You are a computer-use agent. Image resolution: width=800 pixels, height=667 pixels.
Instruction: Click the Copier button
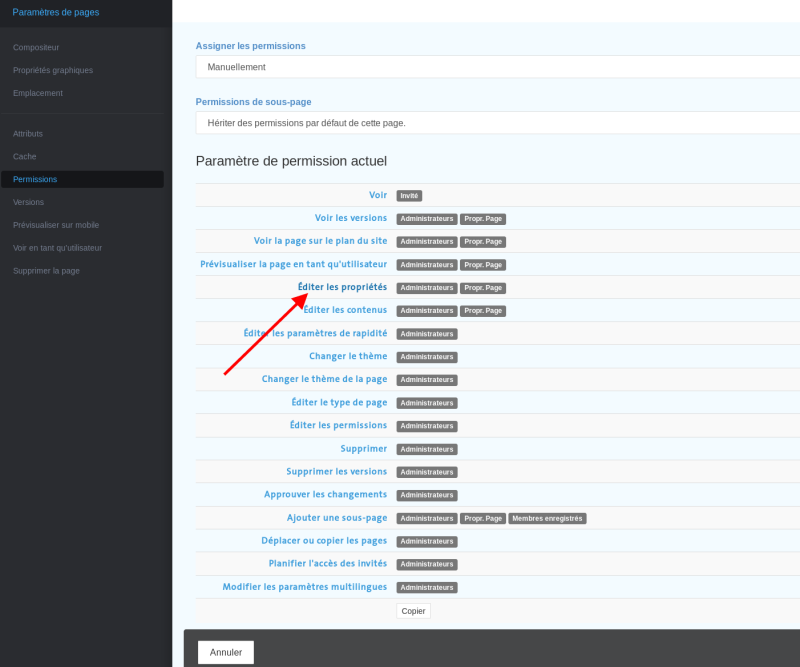[413, 611]
